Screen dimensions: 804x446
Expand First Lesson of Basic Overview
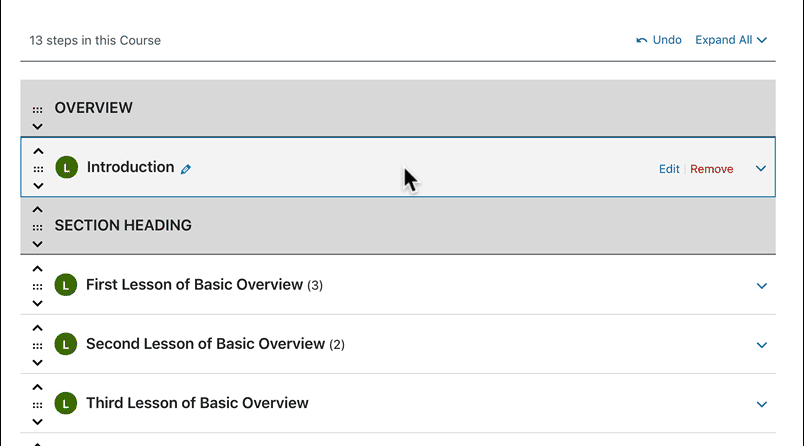pos(762,286)
